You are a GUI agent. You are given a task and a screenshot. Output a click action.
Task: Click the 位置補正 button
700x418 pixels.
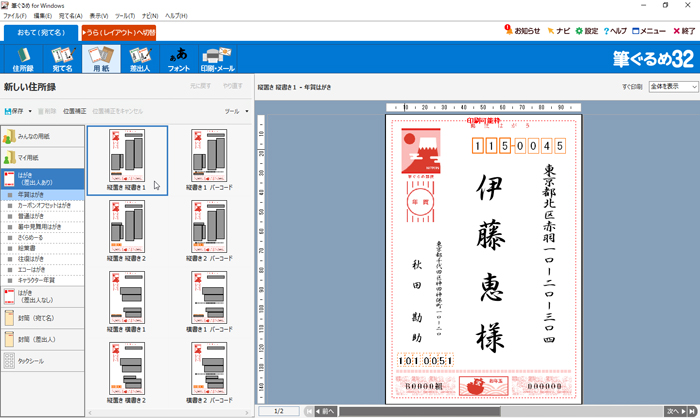(x=74, y=111)
